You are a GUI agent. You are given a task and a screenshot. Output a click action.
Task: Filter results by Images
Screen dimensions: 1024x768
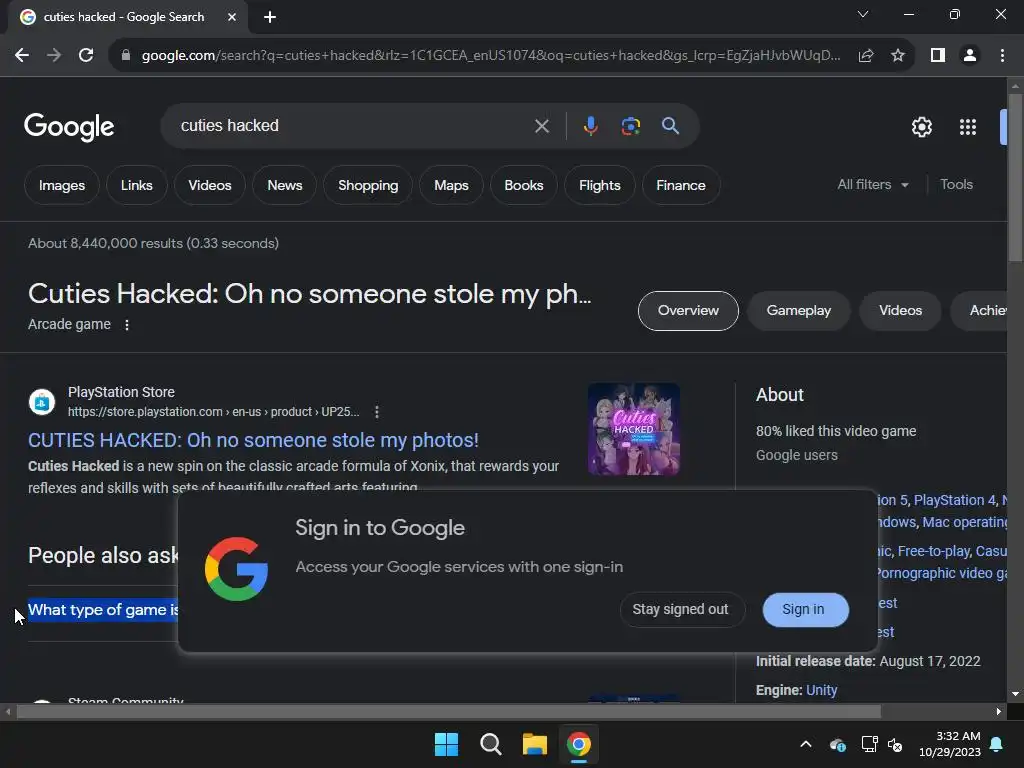point(62,185)
